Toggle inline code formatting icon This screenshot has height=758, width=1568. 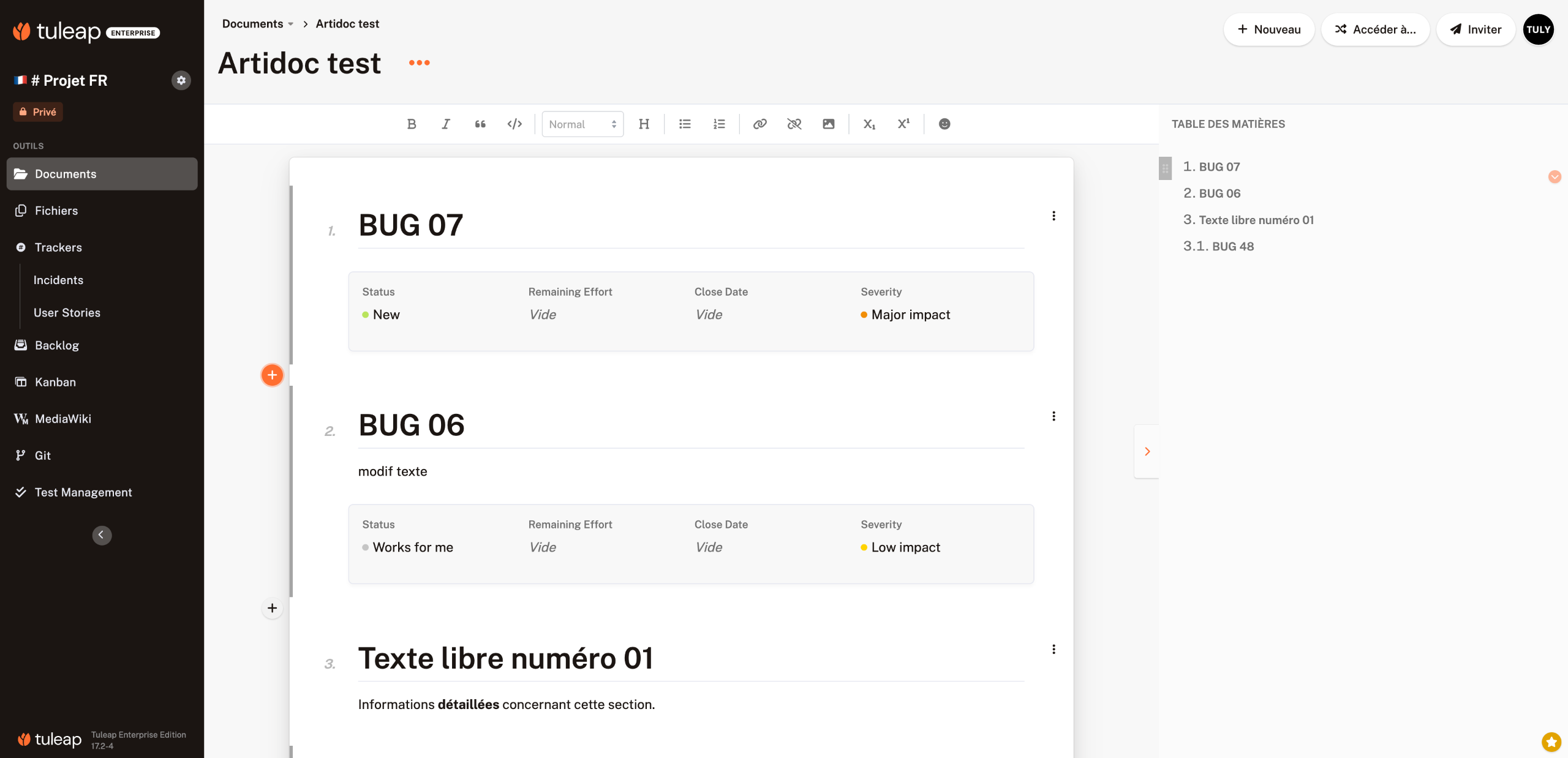[514, 124]
